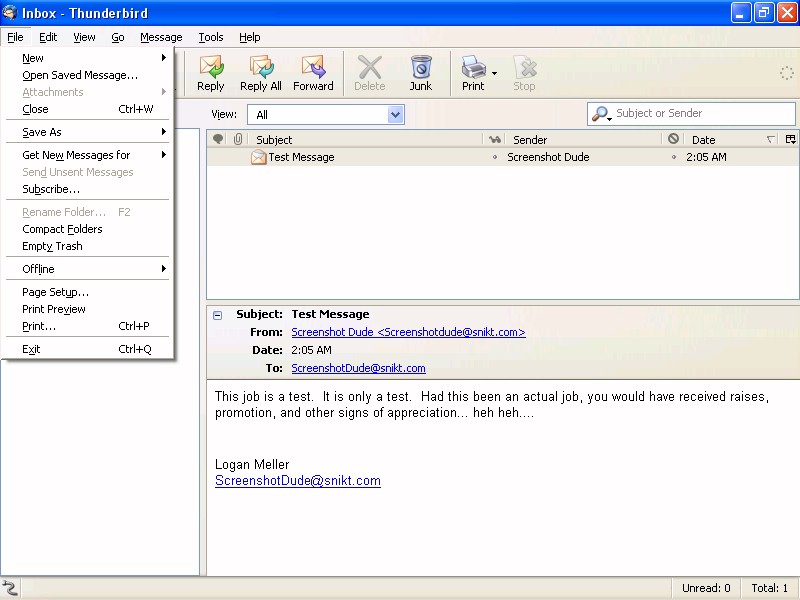
Task: Select Compact Folders menu entry
Action: pos(87,229)
